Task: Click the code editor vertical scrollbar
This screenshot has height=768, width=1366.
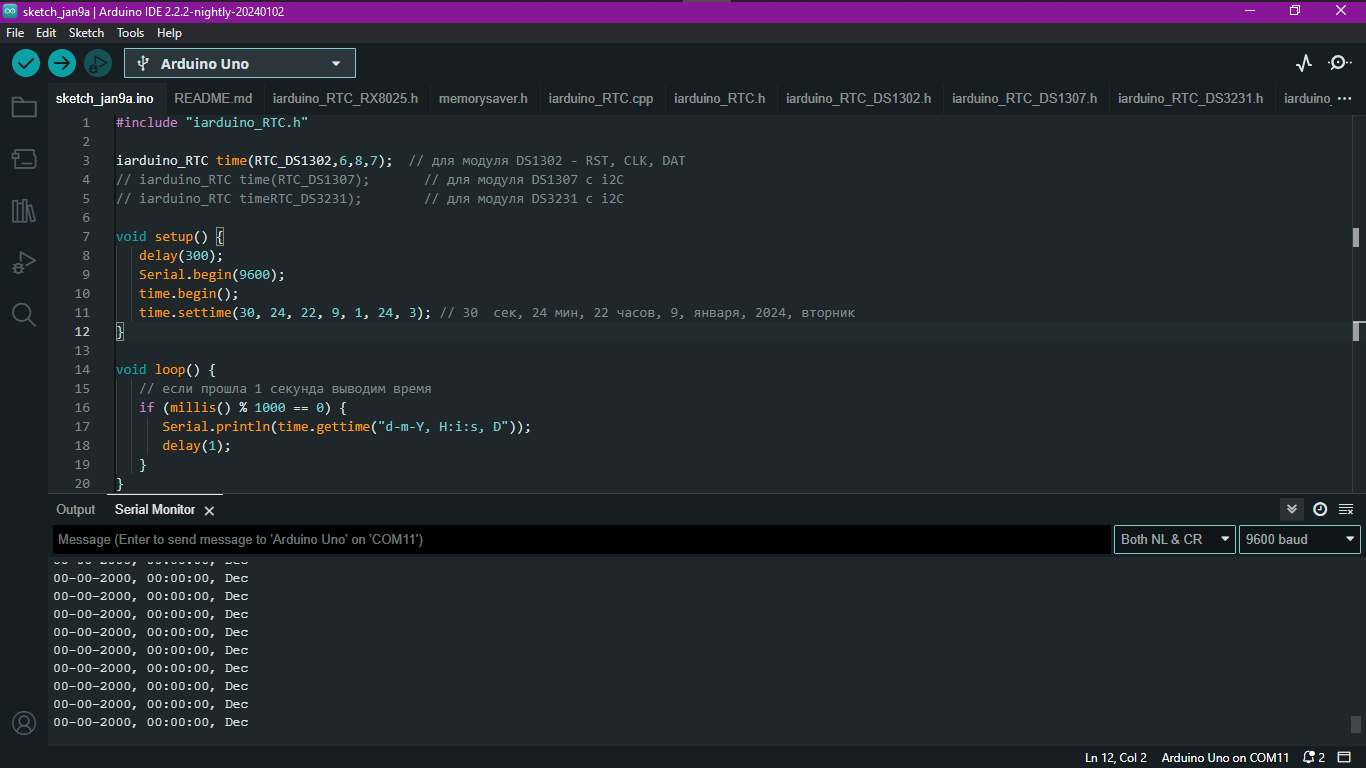Action: click(1356, 302)
